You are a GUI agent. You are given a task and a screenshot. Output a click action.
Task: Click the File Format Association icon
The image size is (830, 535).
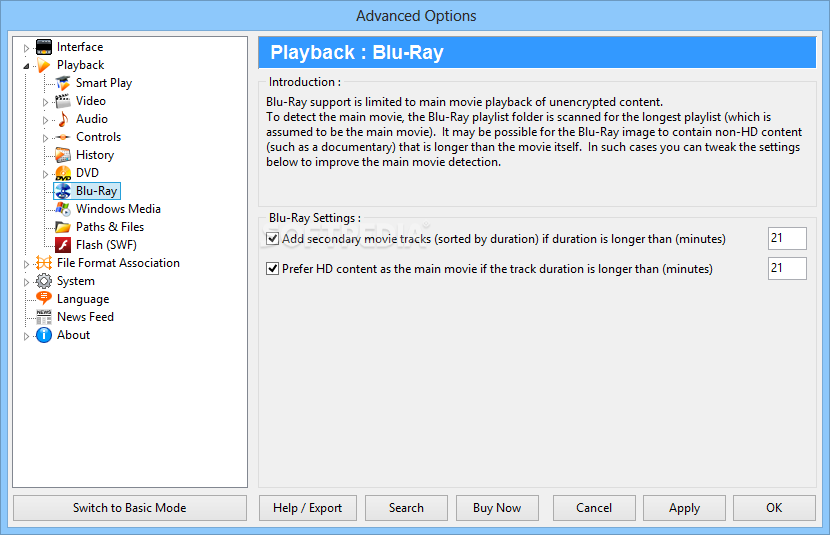coord(44,263)
